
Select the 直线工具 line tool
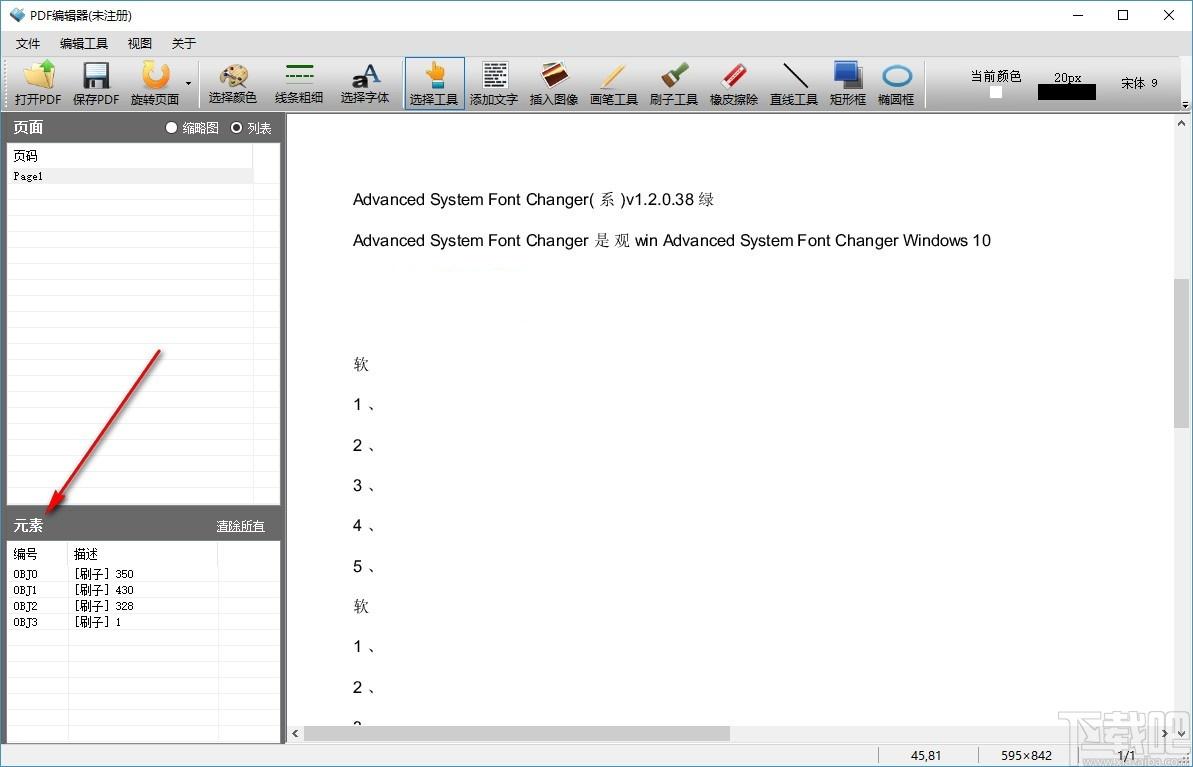click(794, 84)
